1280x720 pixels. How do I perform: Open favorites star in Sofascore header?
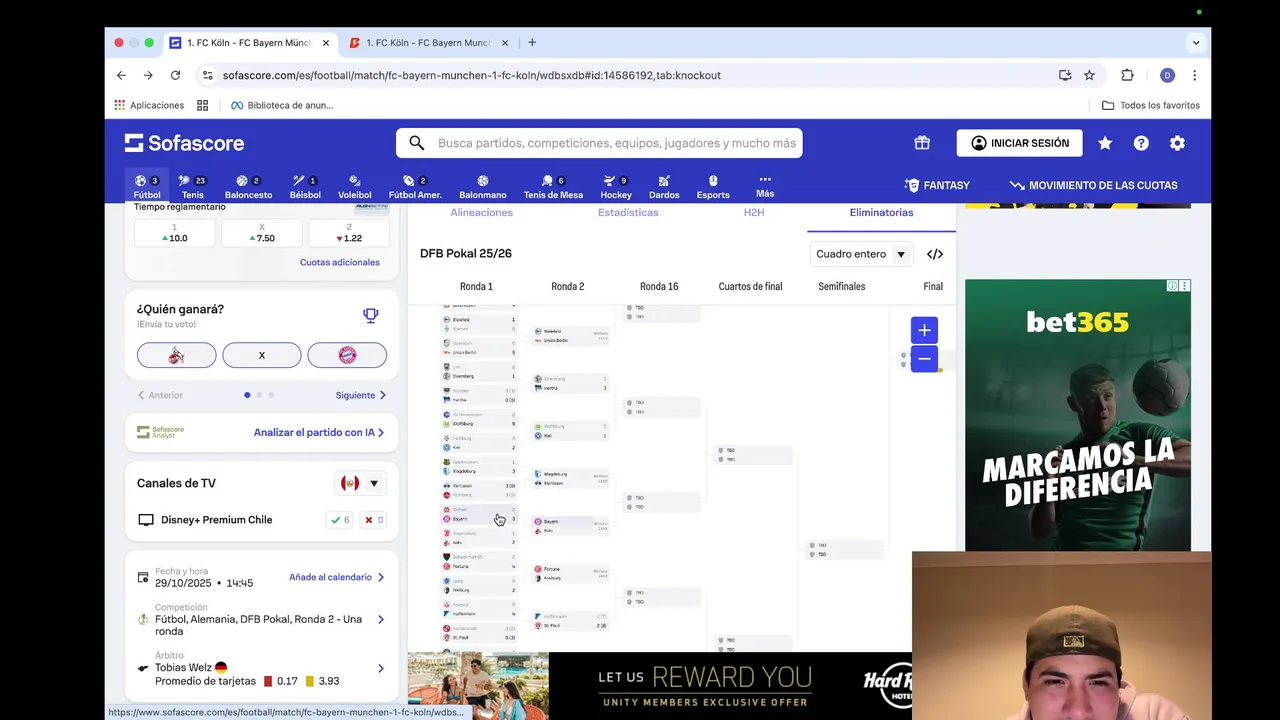(x=1105, y=143)
